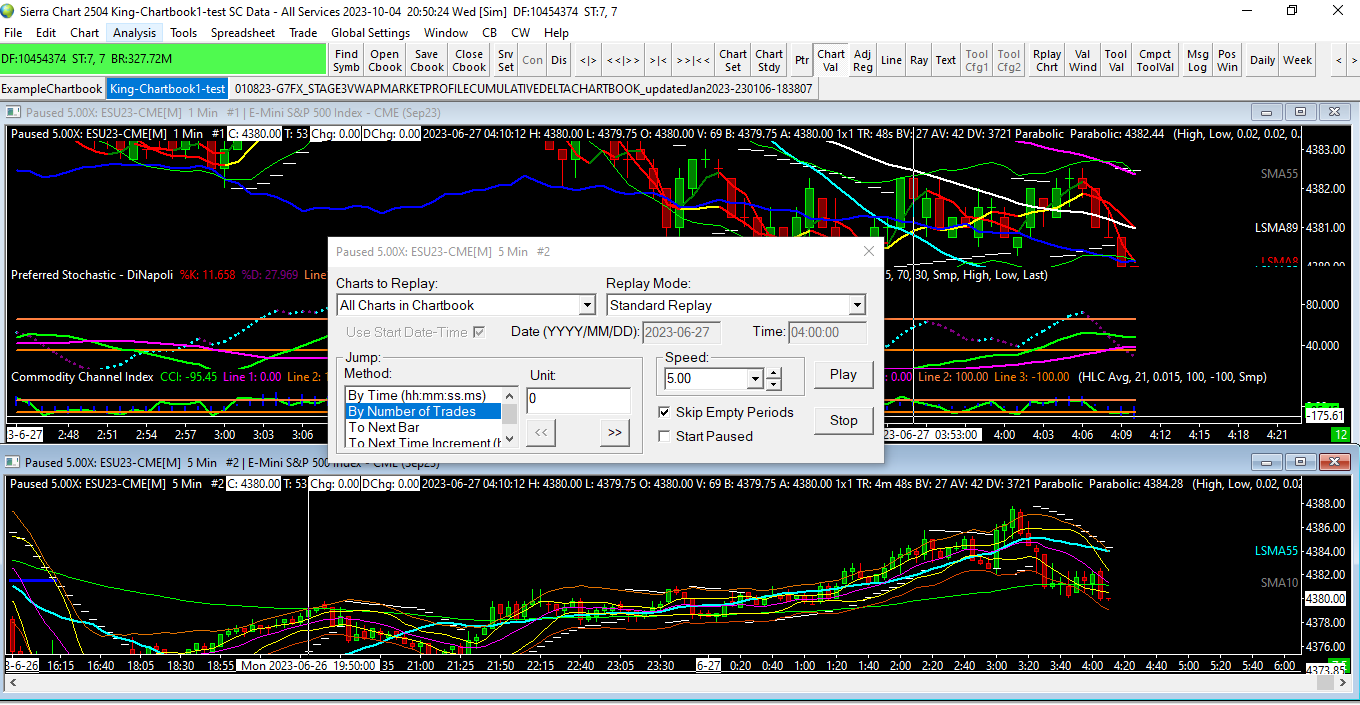The width and height of the screenshot is (1360, 705).
Task: Switch to the King-Chartbook1-test tab
Action: pyautogui.click(x=168, y=88)
